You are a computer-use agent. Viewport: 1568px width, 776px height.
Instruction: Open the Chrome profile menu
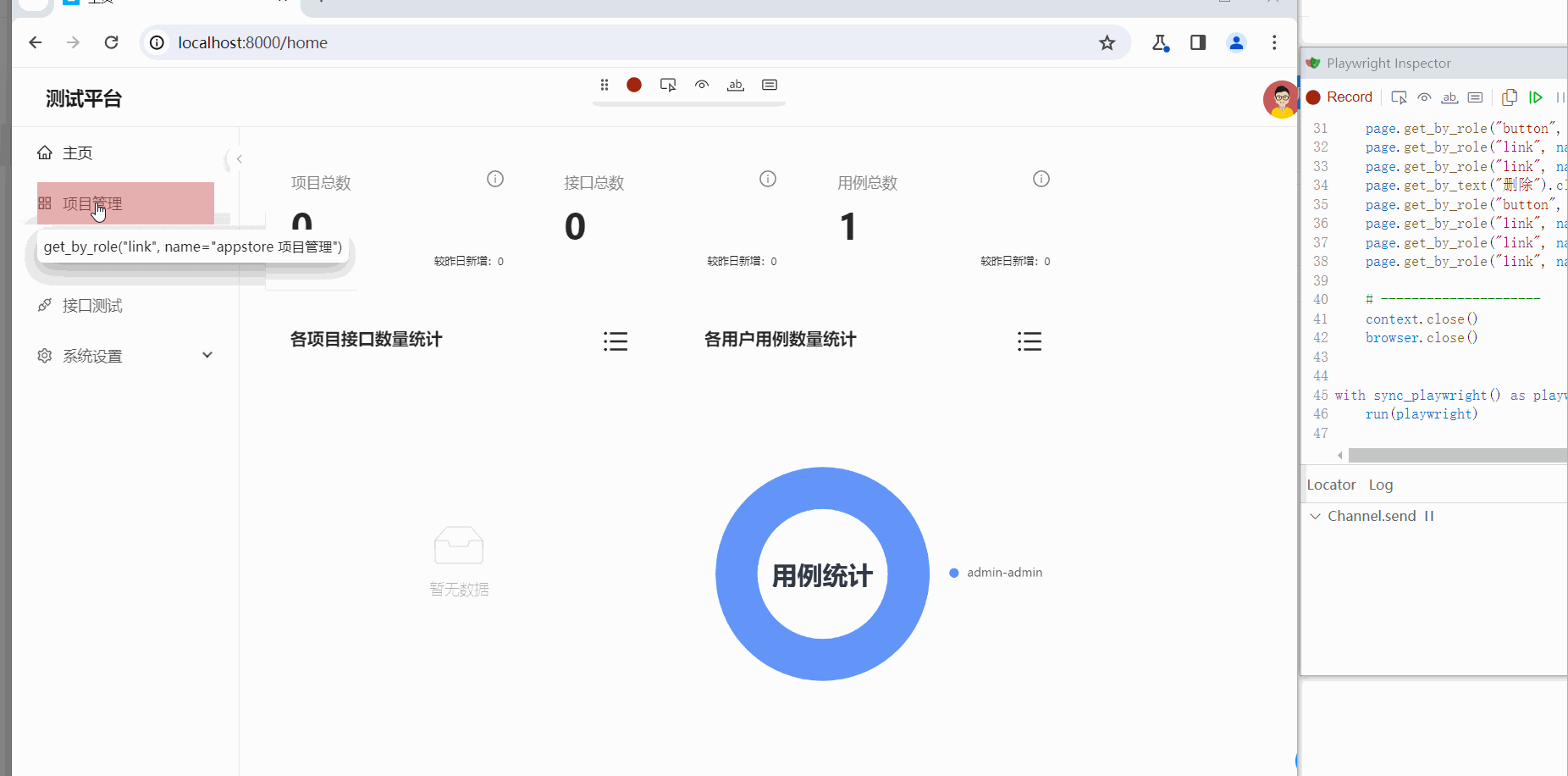[x=1236, y=42]
